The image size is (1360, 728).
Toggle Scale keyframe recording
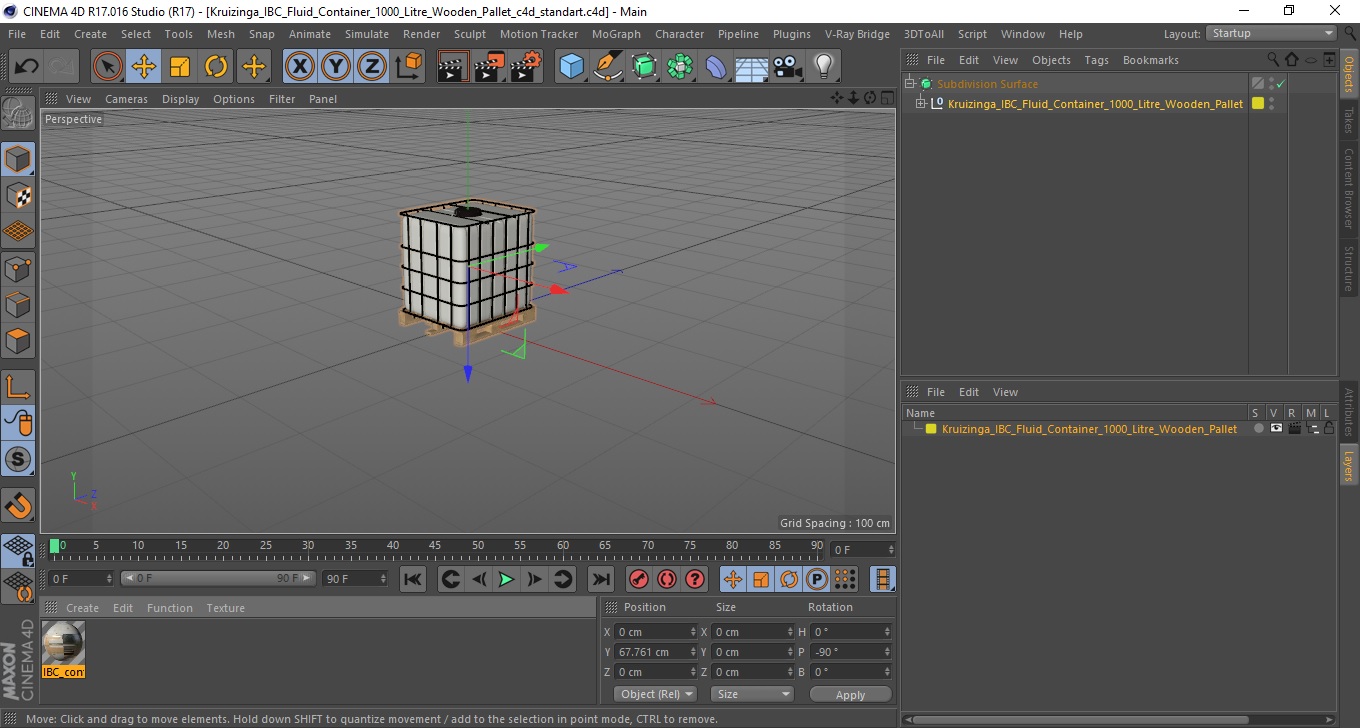(x=761, y=579)
